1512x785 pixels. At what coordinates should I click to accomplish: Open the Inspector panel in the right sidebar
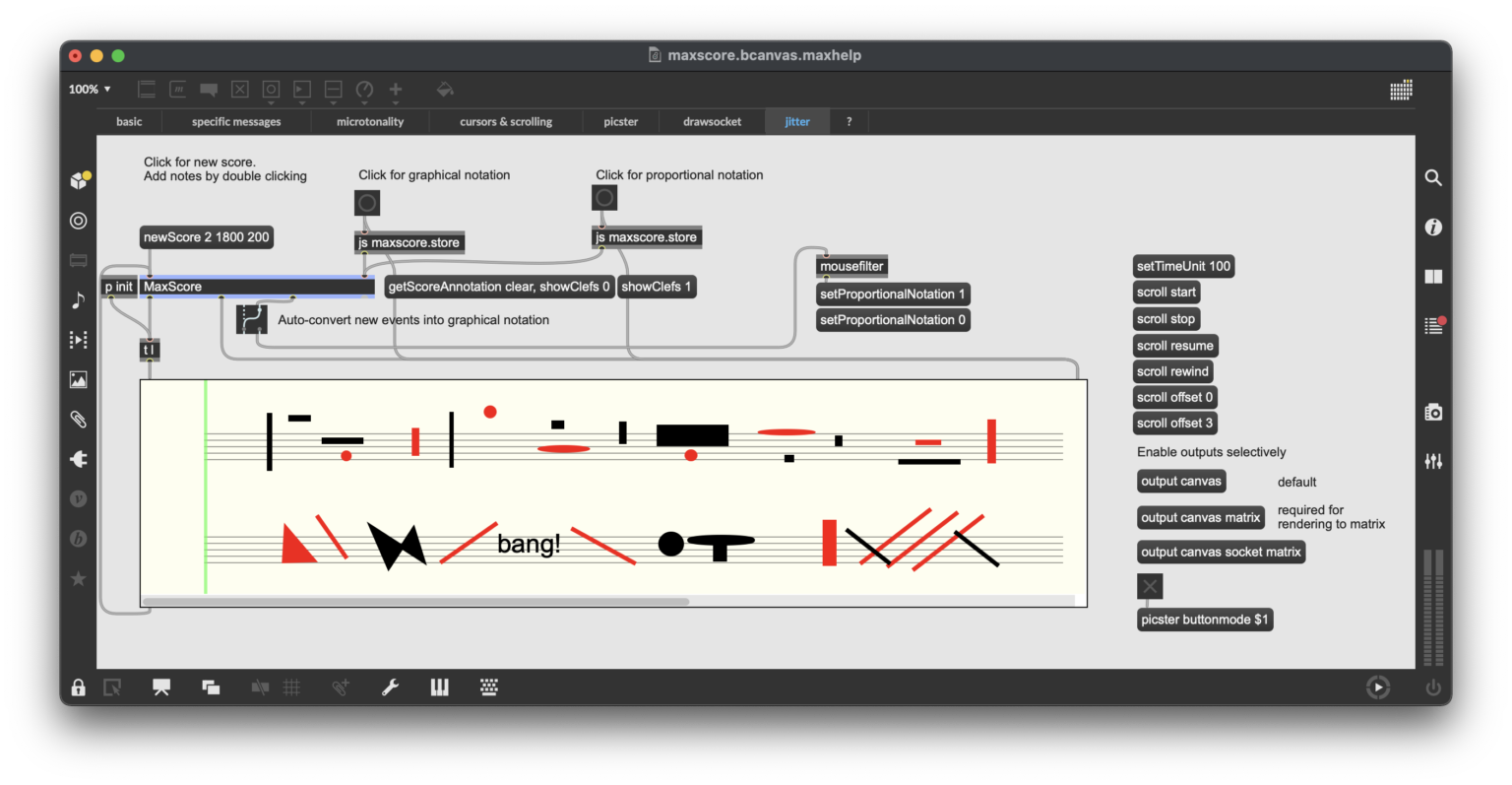[x=1433, y=227]
